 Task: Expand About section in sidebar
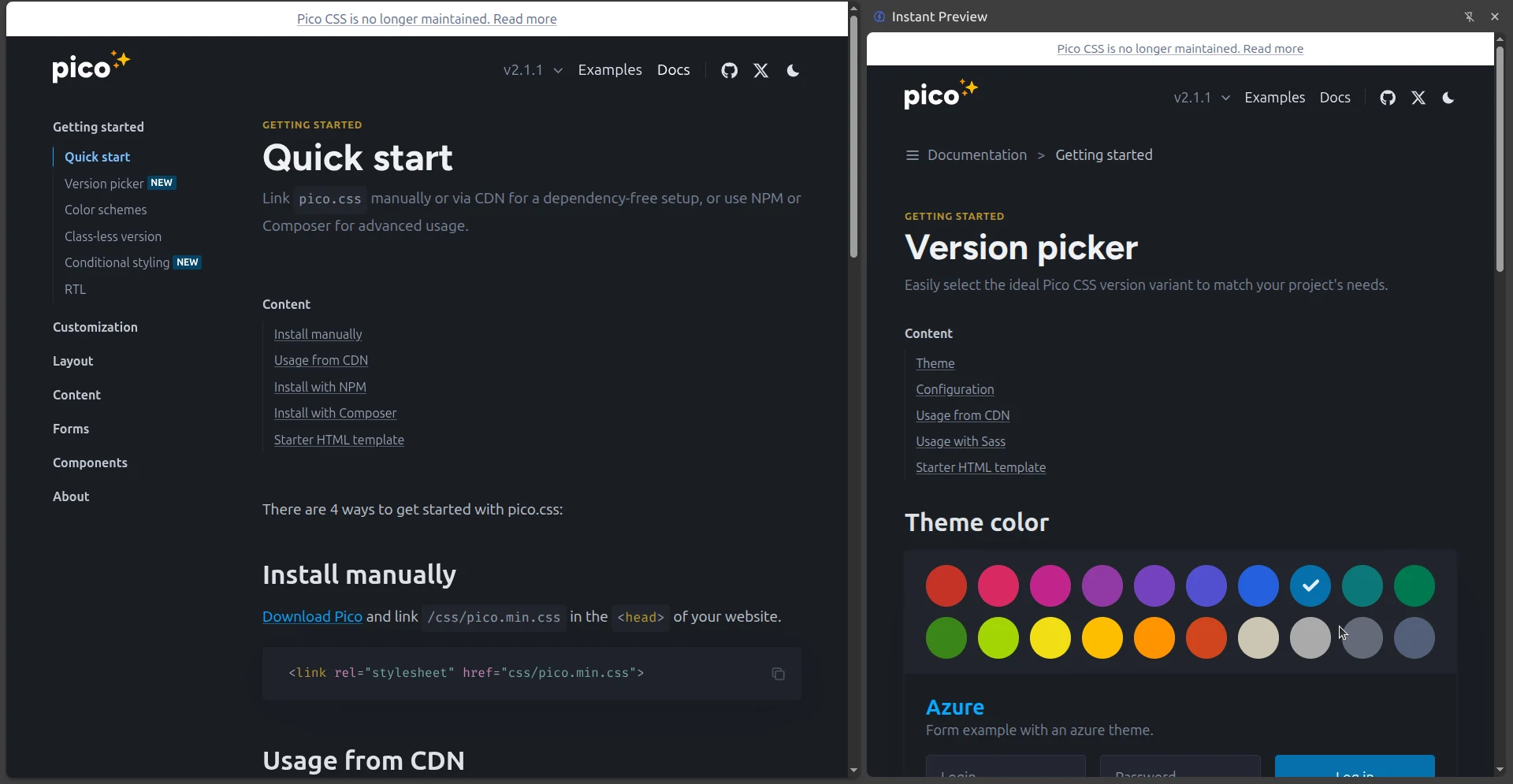71,496
